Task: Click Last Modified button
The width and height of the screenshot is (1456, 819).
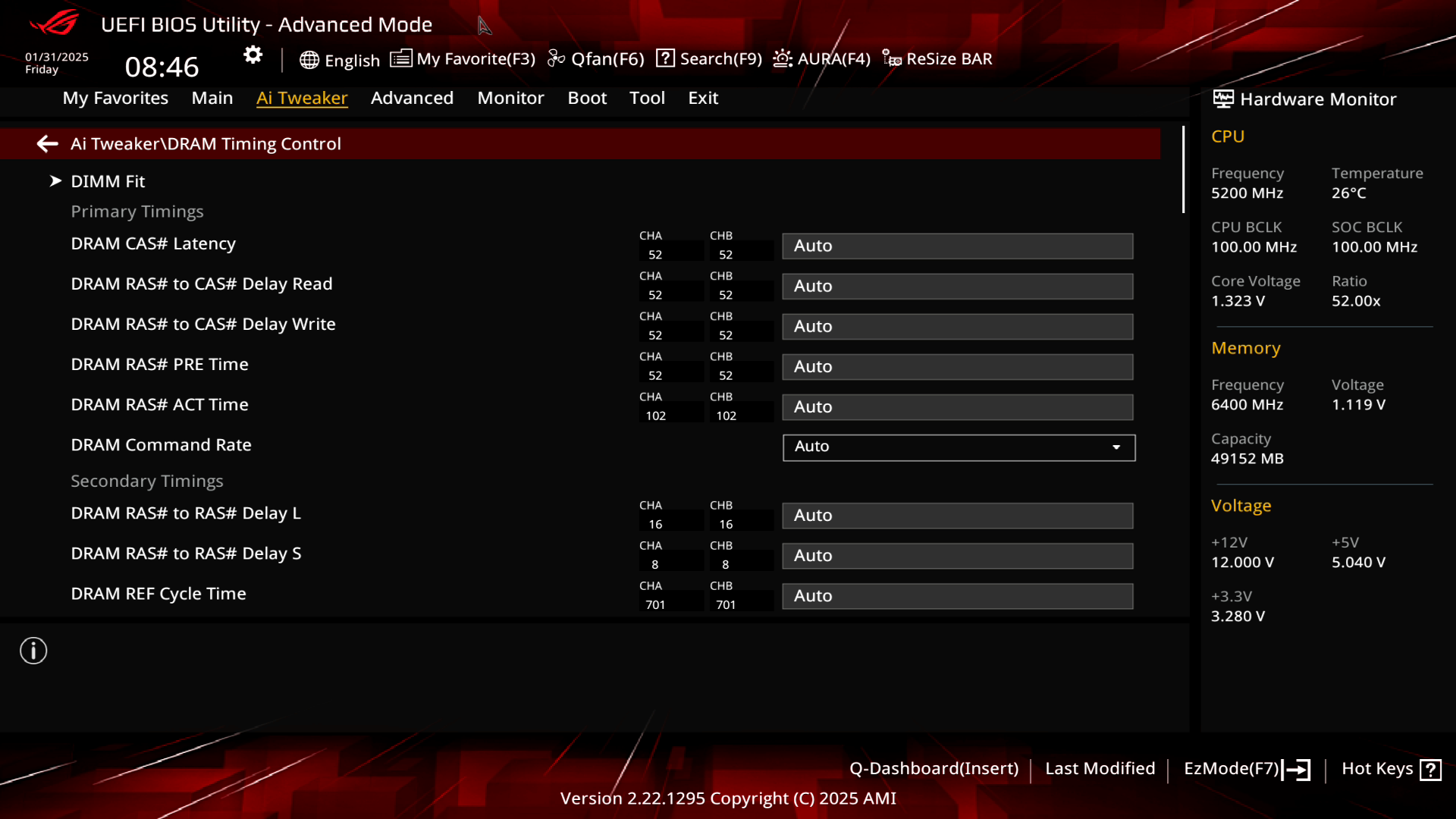Action: click(1100, 769)
